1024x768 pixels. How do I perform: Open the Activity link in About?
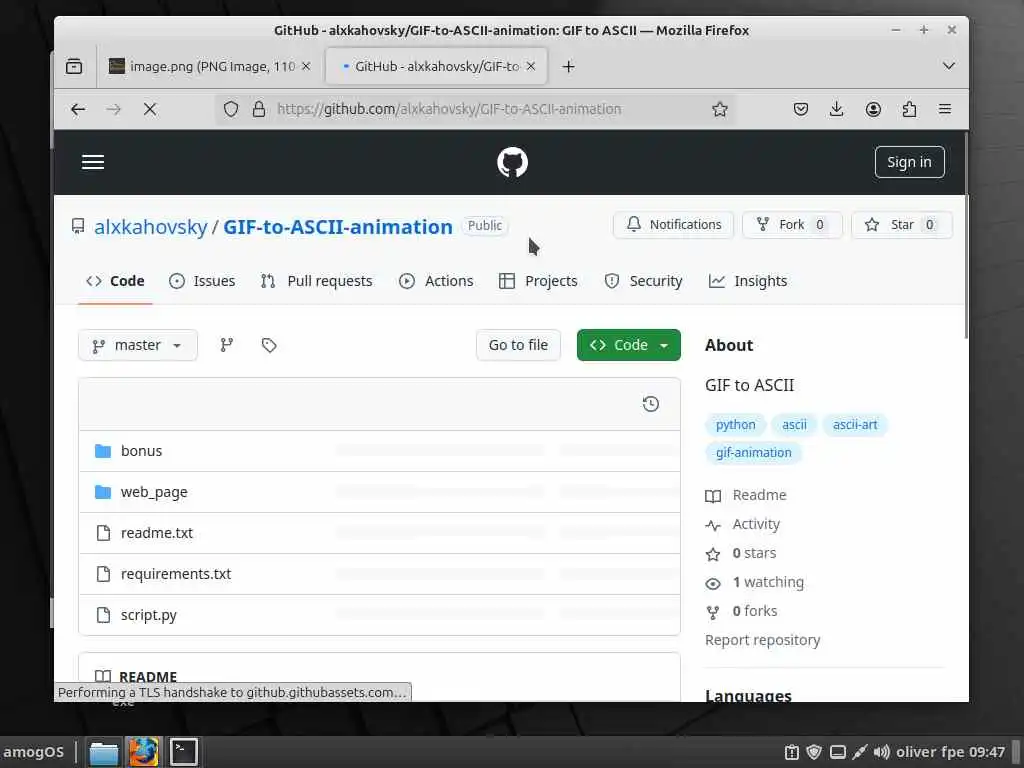743,524
